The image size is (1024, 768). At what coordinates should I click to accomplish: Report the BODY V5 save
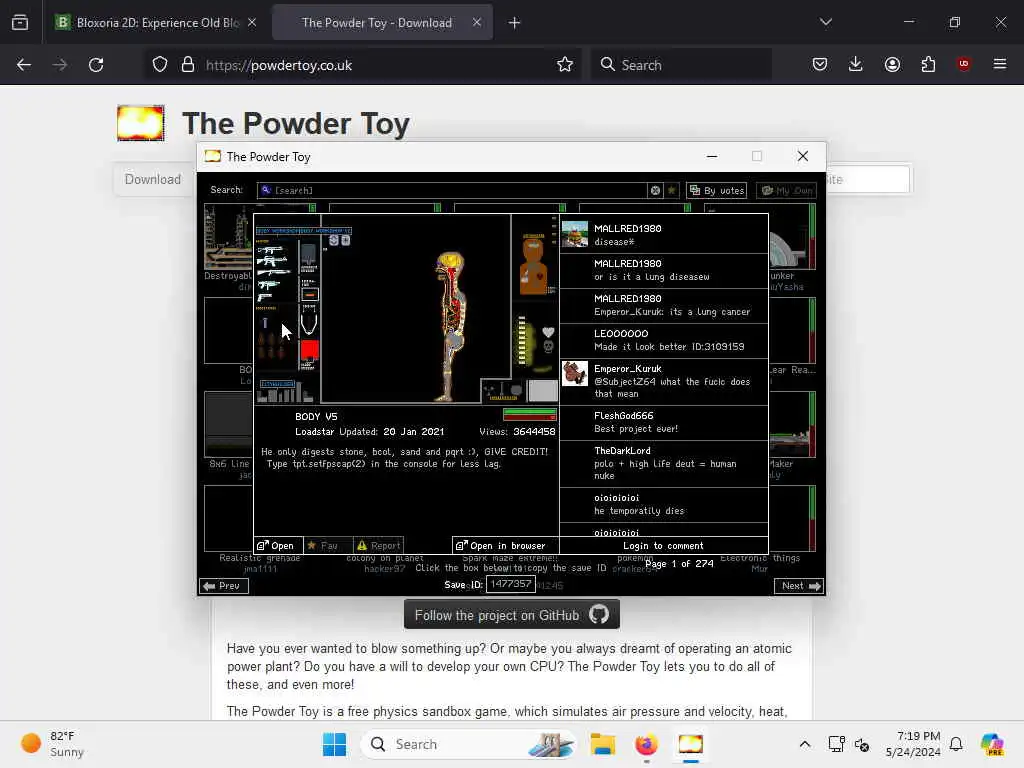pyautogui.click(x=378, y=545)
